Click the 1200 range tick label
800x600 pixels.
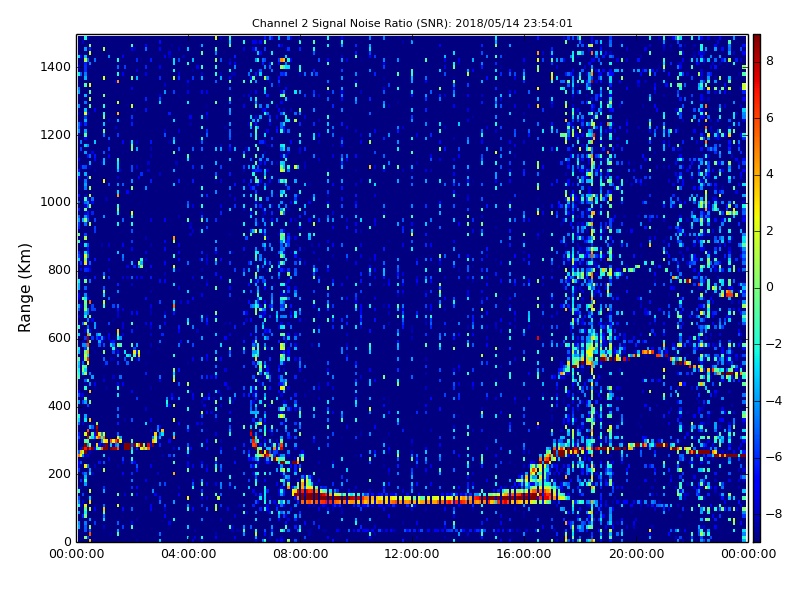[x=56, y=135]
